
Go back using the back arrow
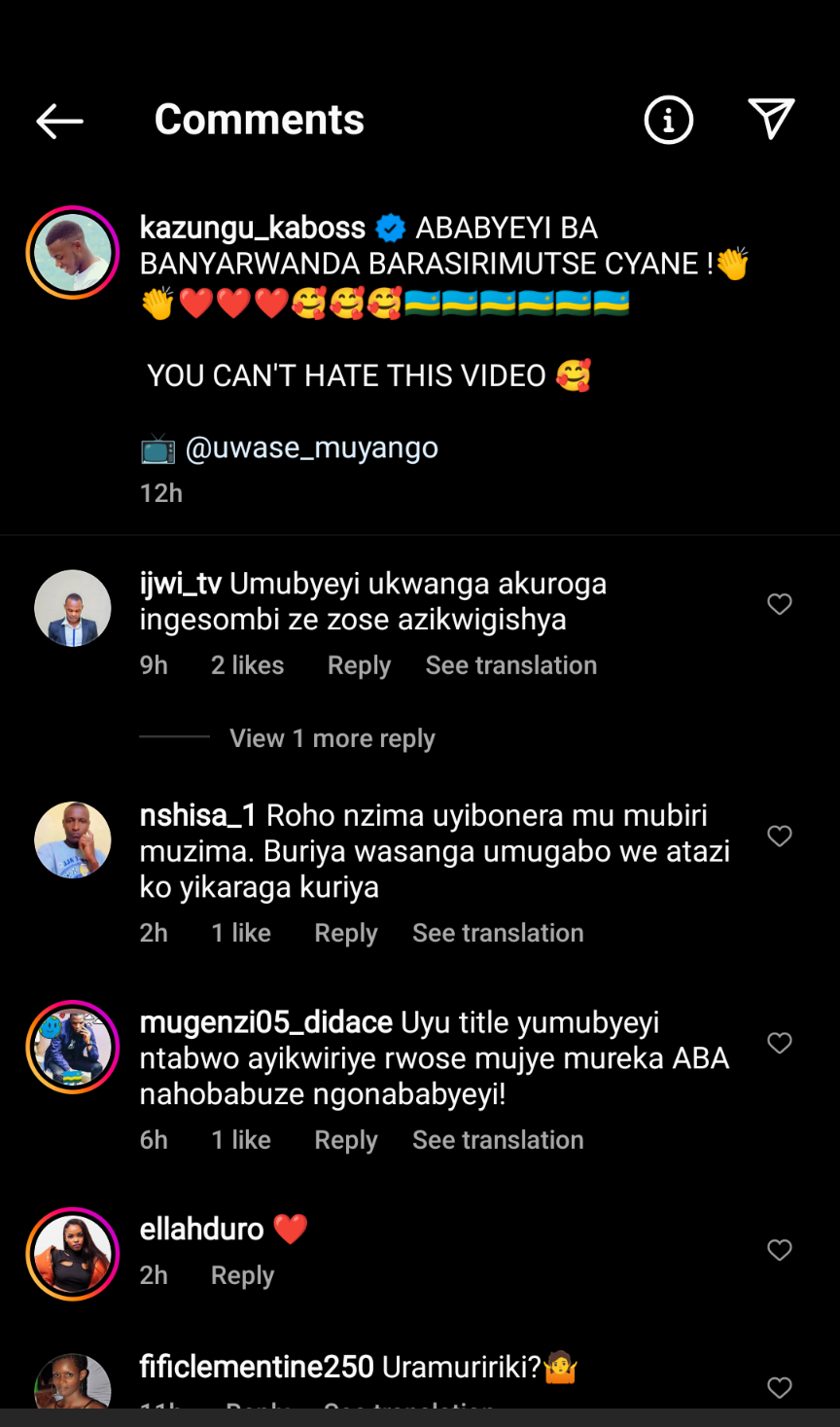59,121
